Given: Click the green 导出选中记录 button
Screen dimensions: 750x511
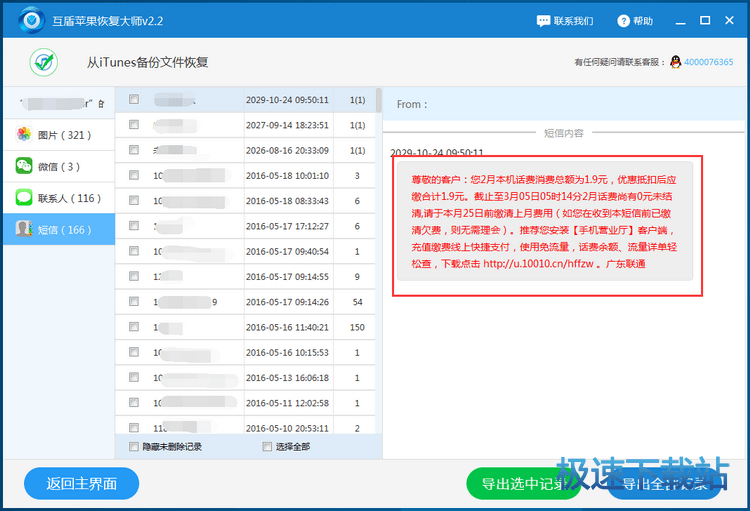Looking at the screenshot, I should 524,483.
